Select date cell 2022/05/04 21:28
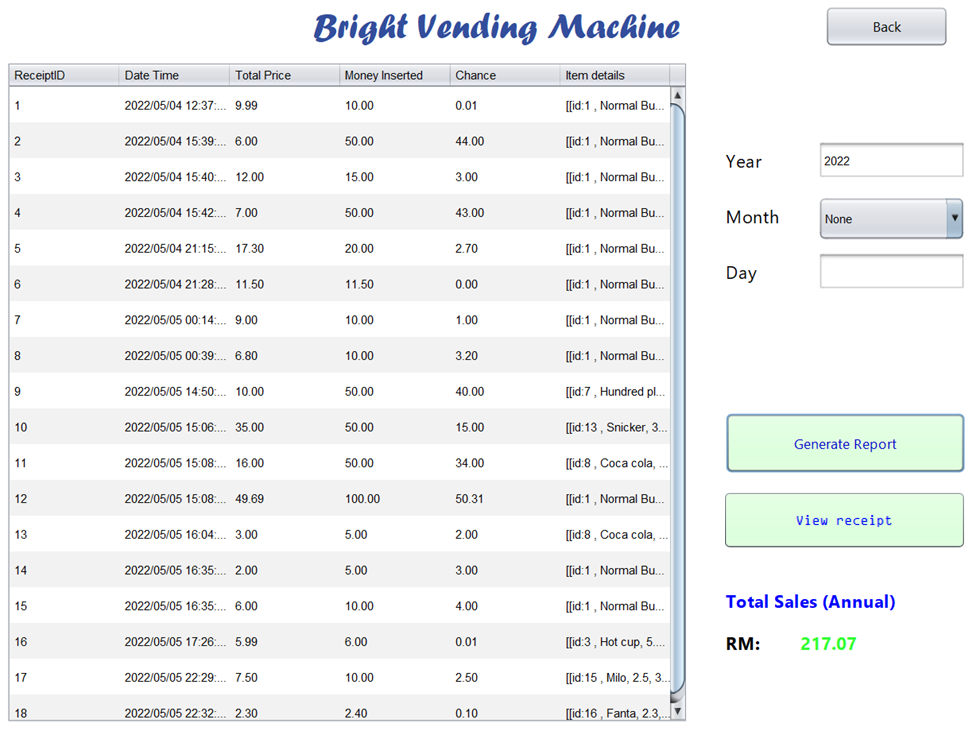The image size is (965, 731). coord(174,284)
